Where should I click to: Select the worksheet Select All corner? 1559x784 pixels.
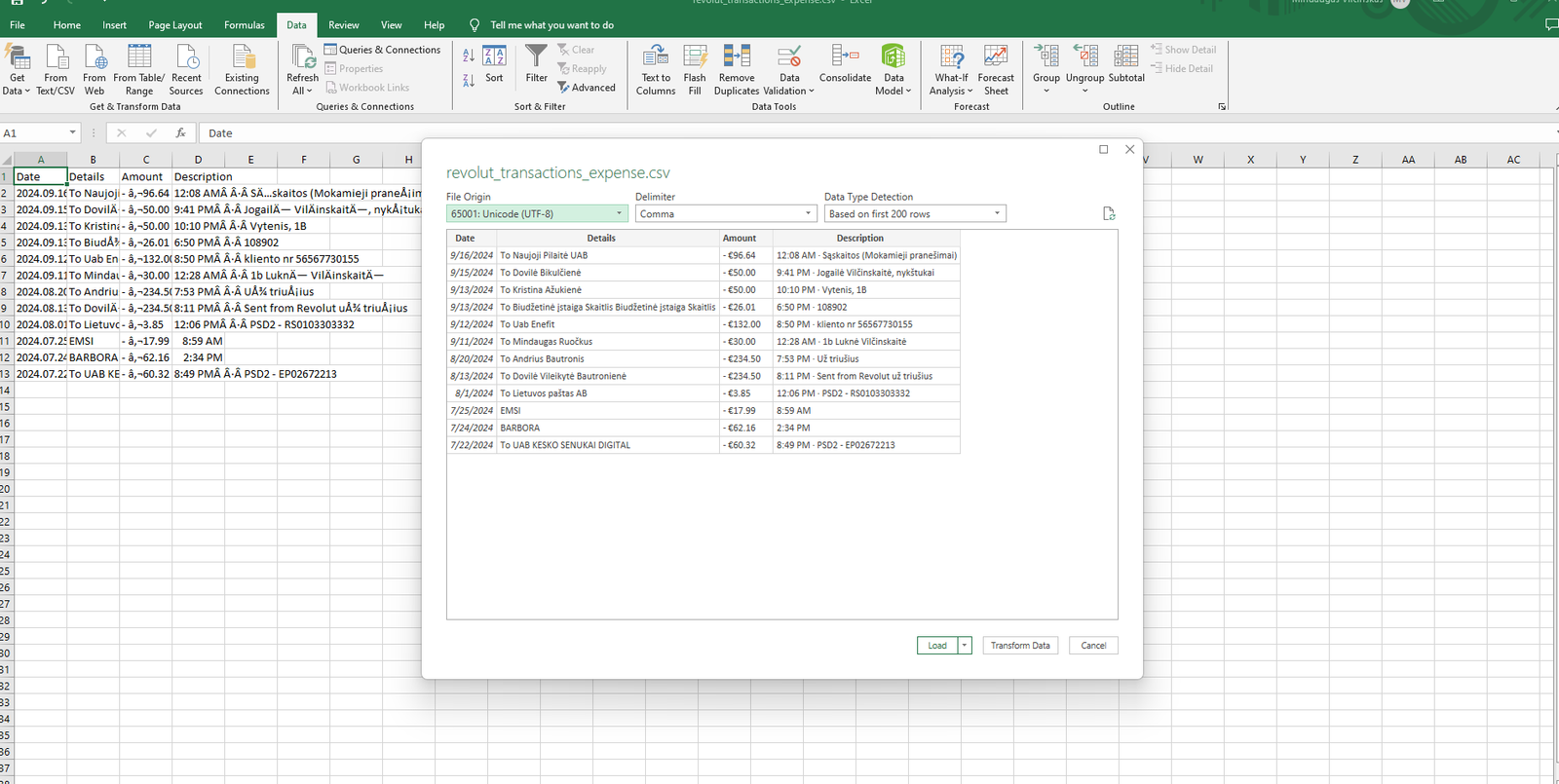7,160
